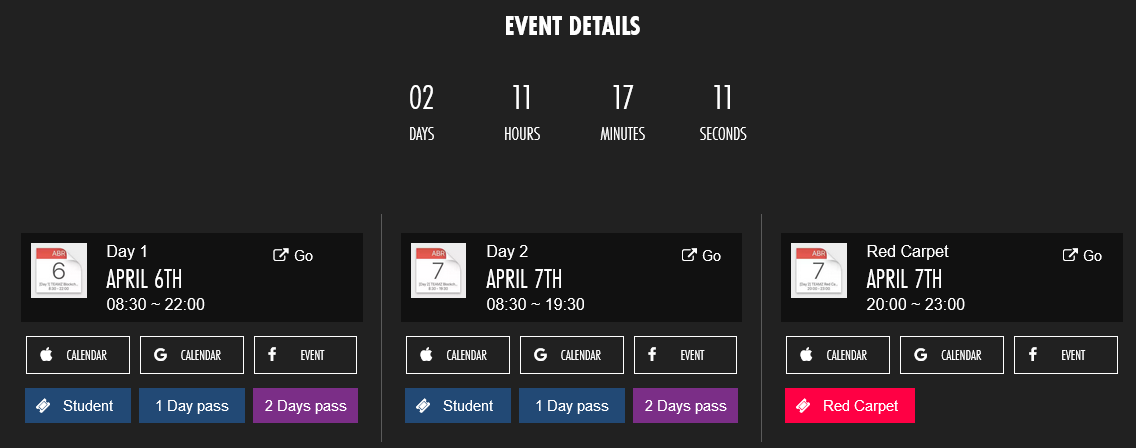Add Day 2 to Google Calendar
Screen dimensions: 1136x448
pos(572,355)
